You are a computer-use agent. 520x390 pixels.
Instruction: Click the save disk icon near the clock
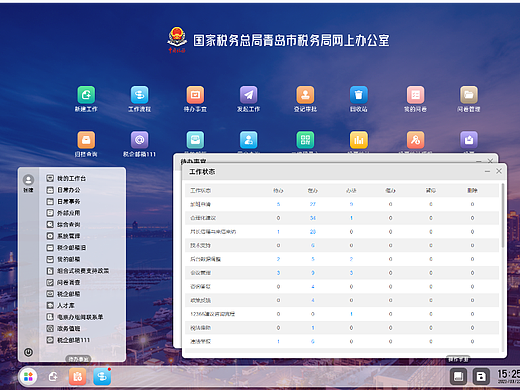[x=481, y=377]
